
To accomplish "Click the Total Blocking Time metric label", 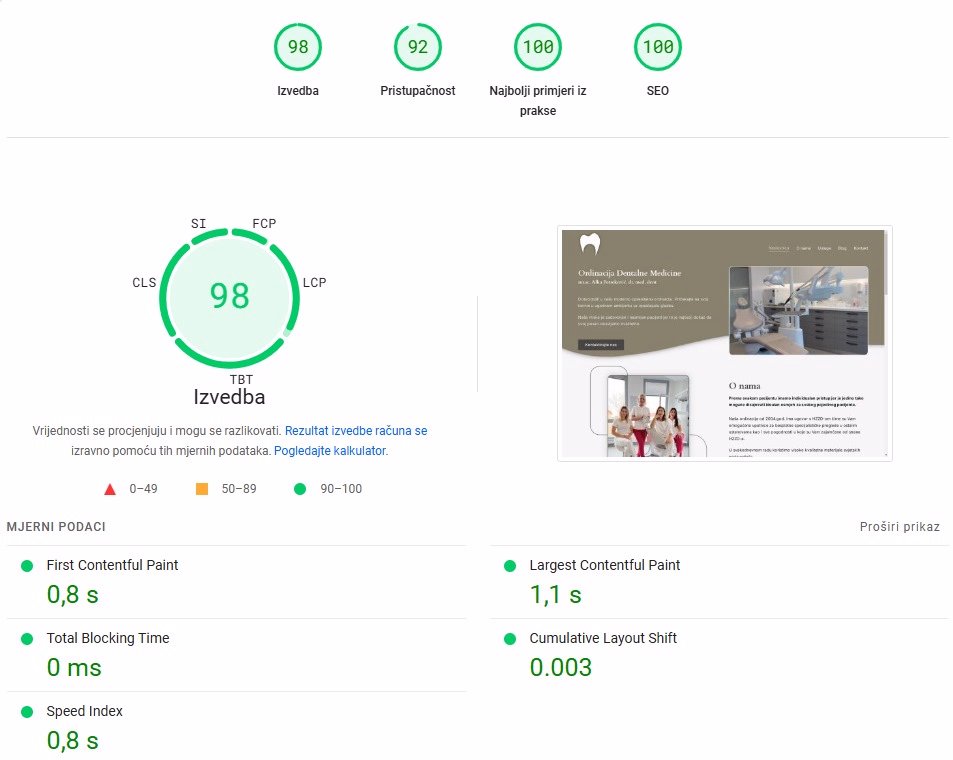I will pyautogui.click(x=108, y=638).
